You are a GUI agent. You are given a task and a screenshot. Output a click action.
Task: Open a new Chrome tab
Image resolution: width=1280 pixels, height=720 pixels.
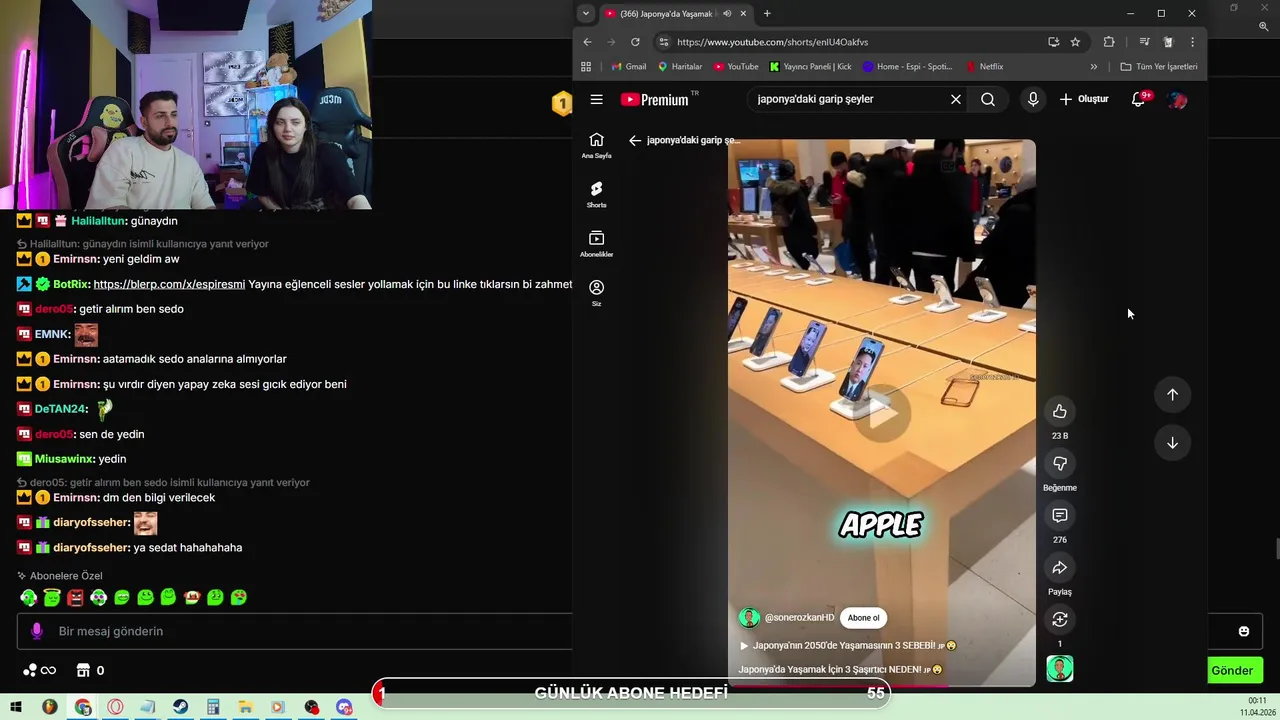pyautogui.click(x=767, y=14)
